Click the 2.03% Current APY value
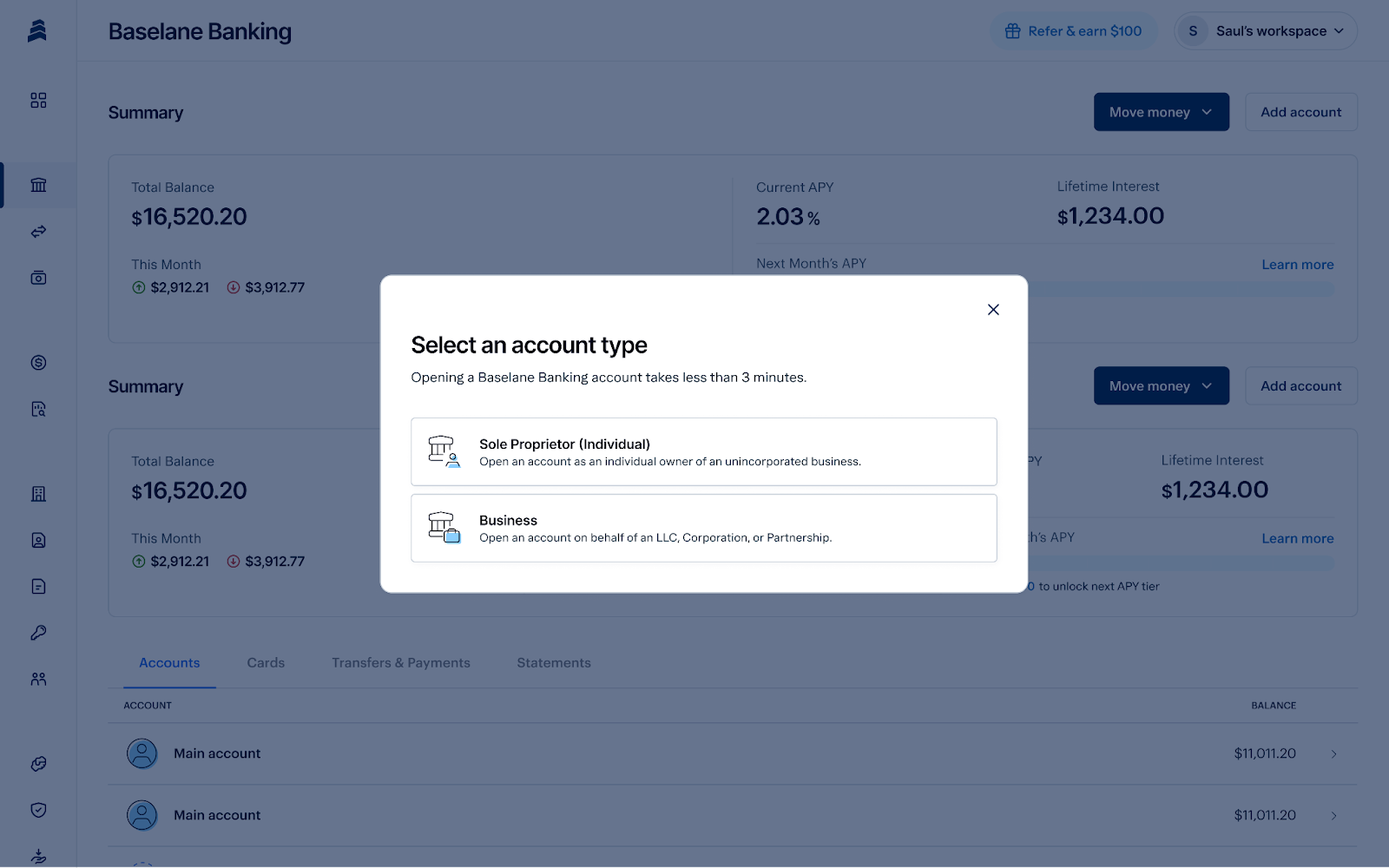This screenshot has width=1389, height=868. click(x=788, y=217)
